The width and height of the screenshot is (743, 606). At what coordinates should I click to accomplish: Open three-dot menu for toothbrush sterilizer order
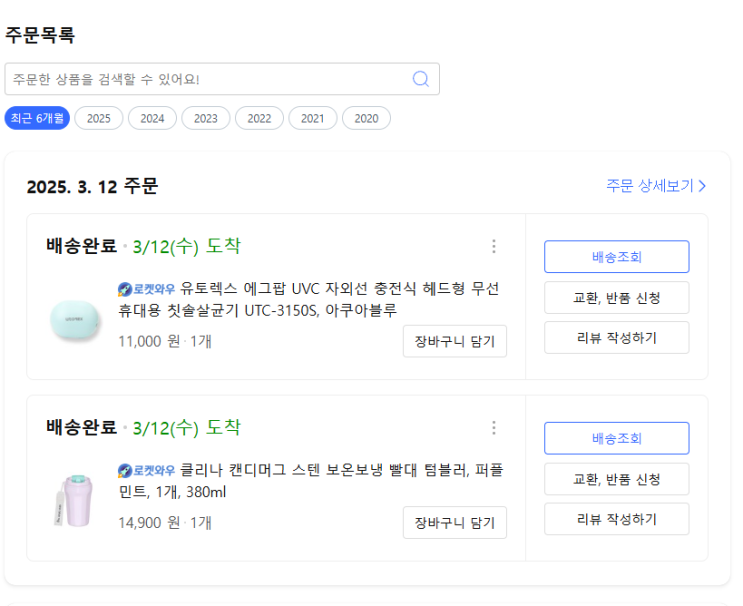coord(493,246)
